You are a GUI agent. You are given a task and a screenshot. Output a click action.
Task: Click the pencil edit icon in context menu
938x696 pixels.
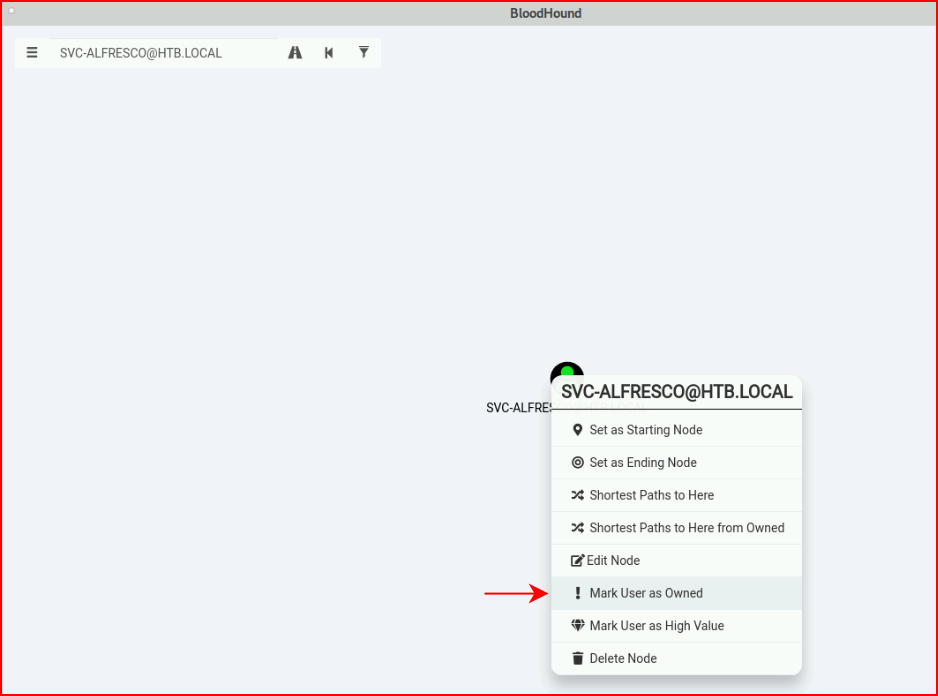(577, 560)
